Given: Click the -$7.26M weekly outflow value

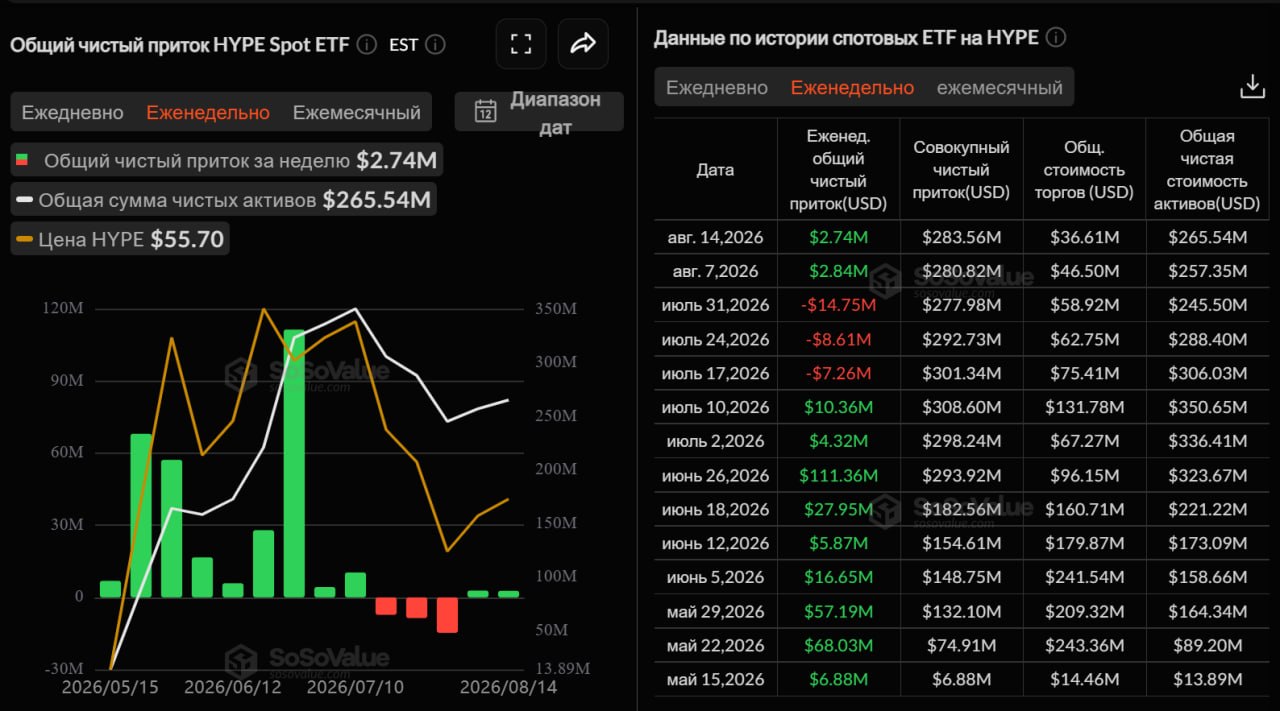Looking at the screenshot, I should point(838,373).
